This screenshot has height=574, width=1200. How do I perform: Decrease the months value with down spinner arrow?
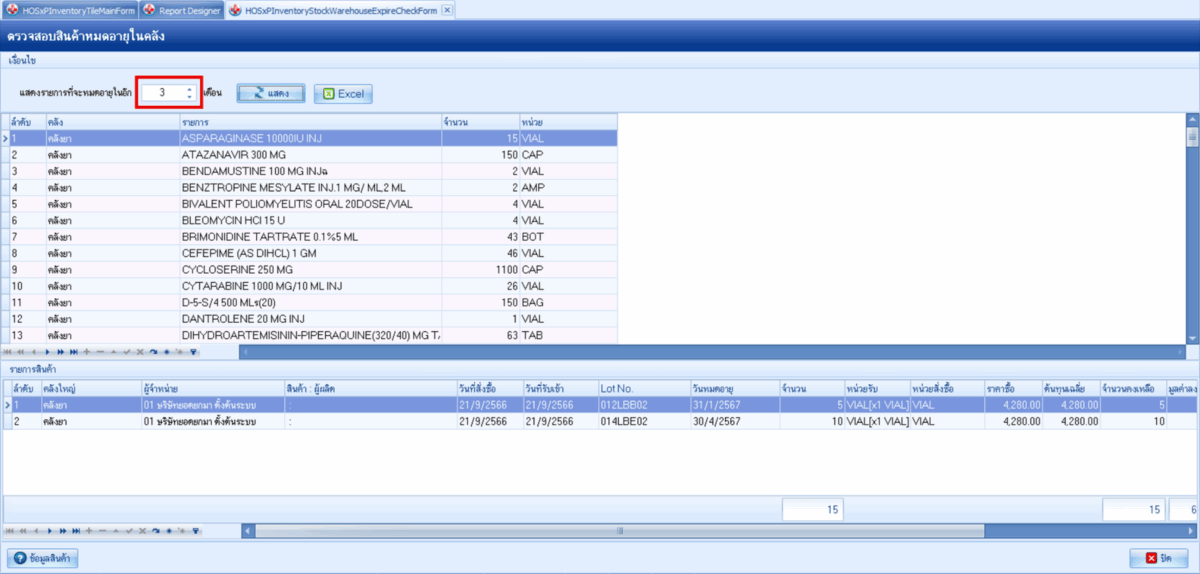point(189,97)
